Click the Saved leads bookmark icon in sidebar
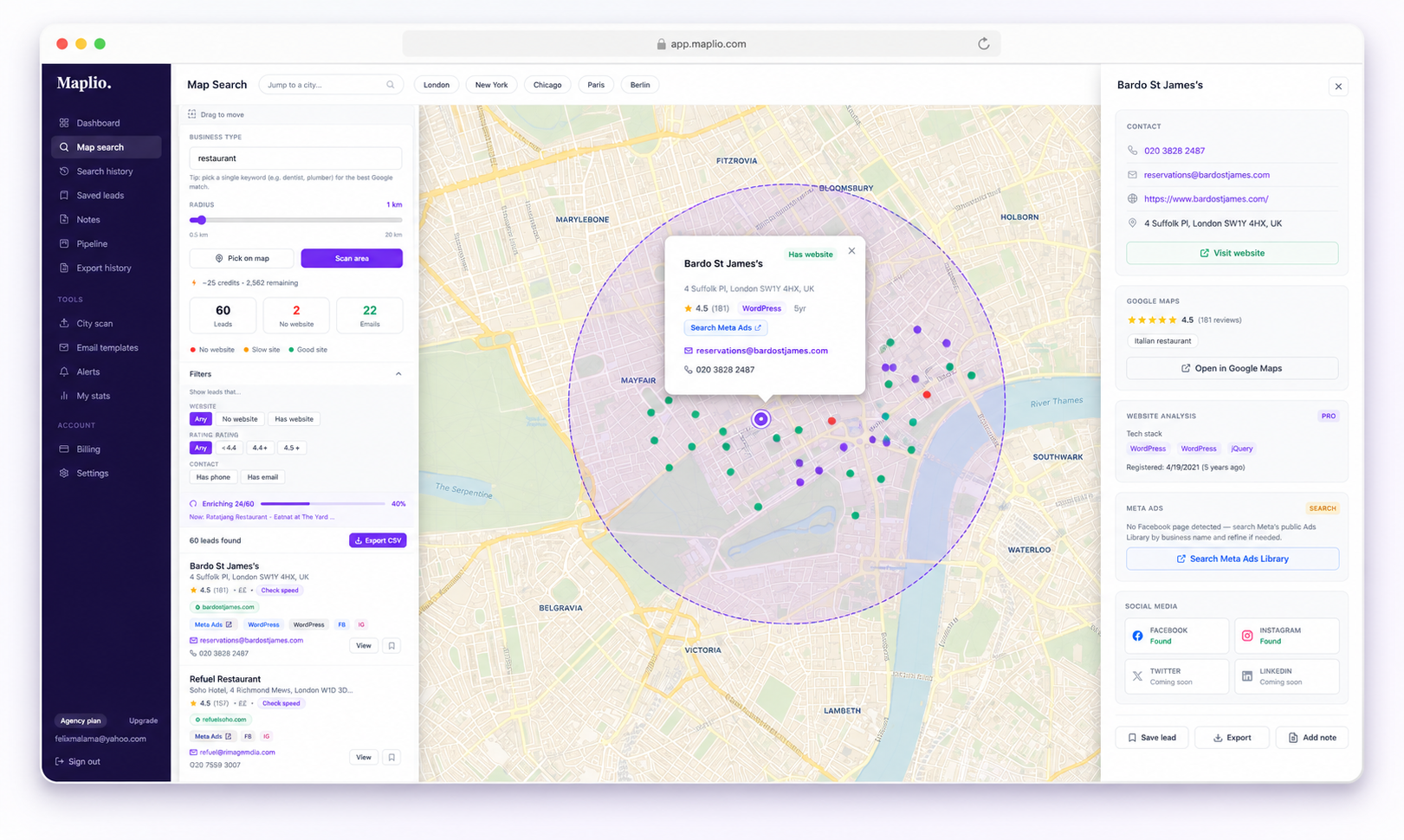 [64, 196]
